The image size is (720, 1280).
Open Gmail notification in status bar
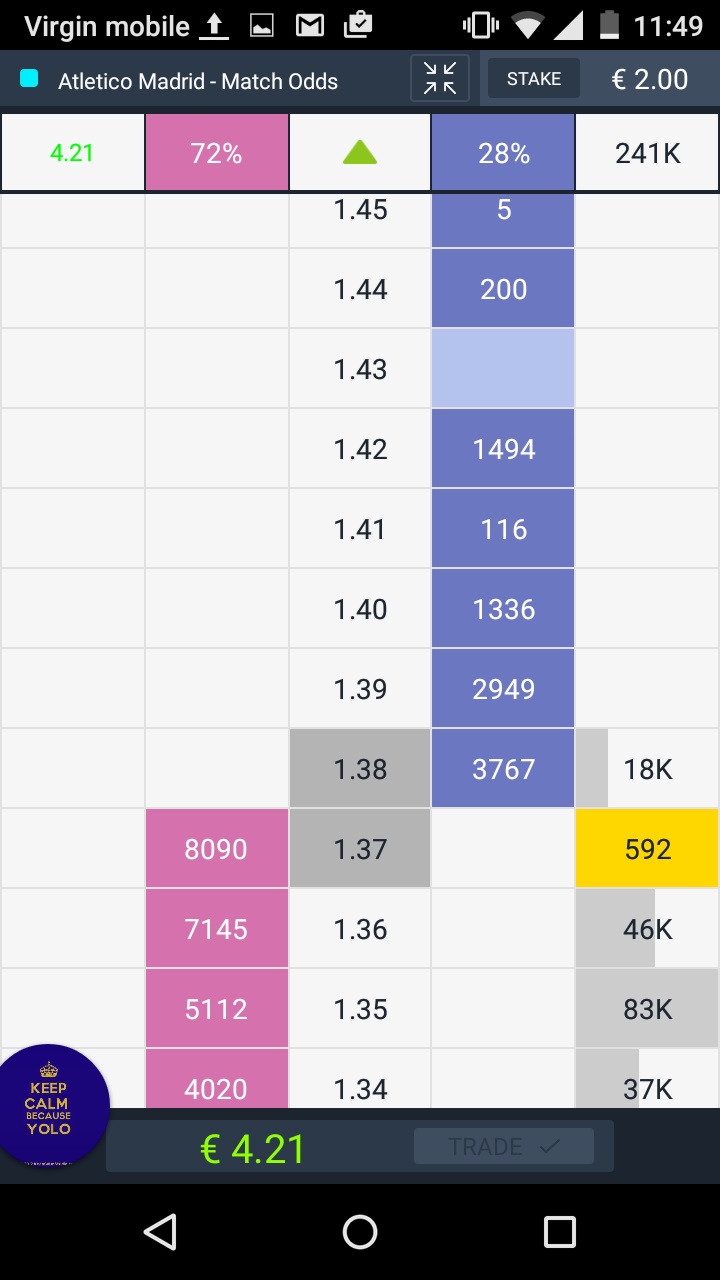pos(310,26)
